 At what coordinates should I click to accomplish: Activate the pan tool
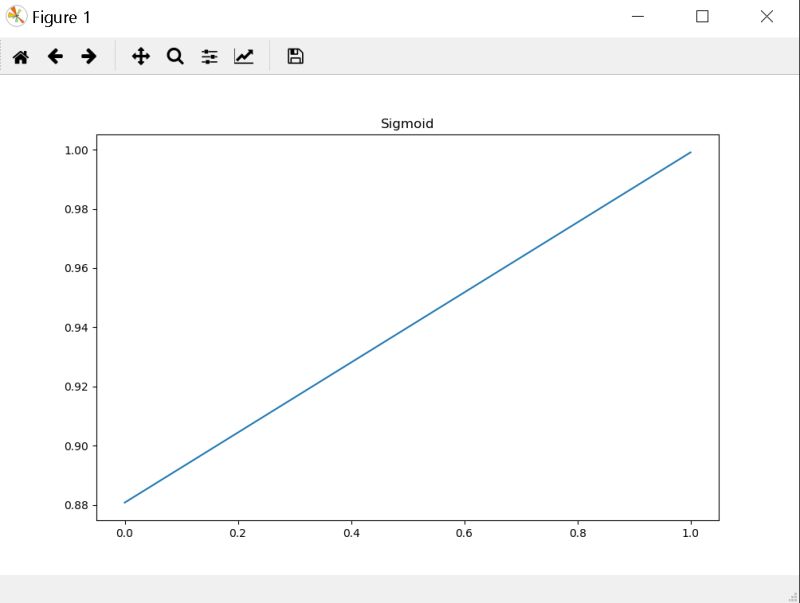tap(140, 57)
